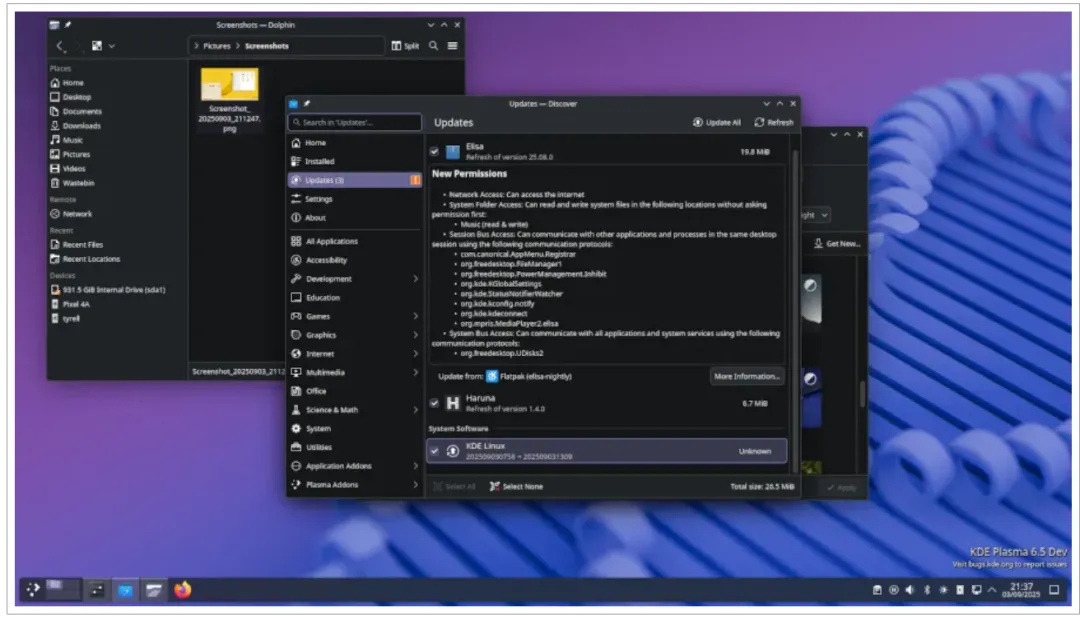Click the Flatpak (elisa-nightly) source icon
The height and width of the screenshot is (617, 1080).
[492, 376]
